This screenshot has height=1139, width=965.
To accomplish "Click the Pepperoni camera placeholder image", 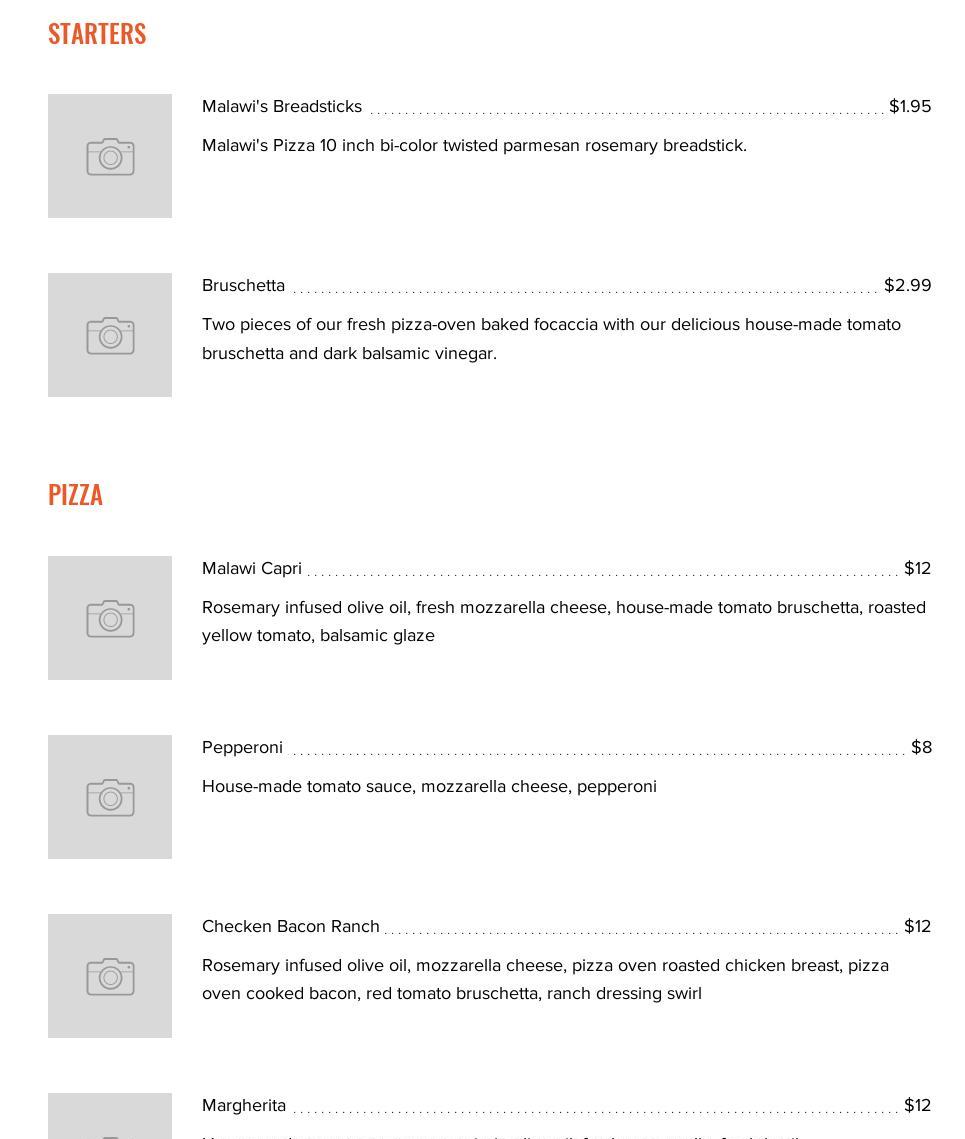I will 110,797.
